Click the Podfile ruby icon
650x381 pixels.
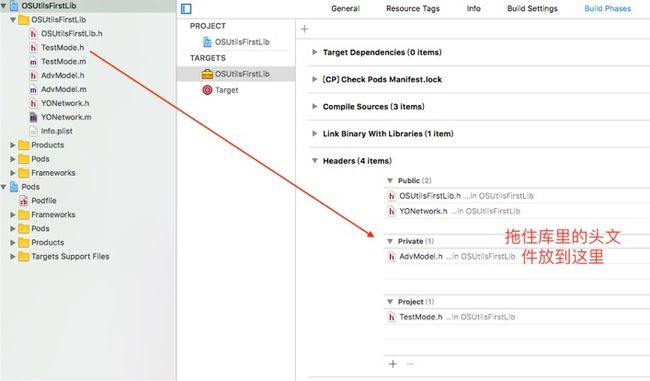pos(24,201)
